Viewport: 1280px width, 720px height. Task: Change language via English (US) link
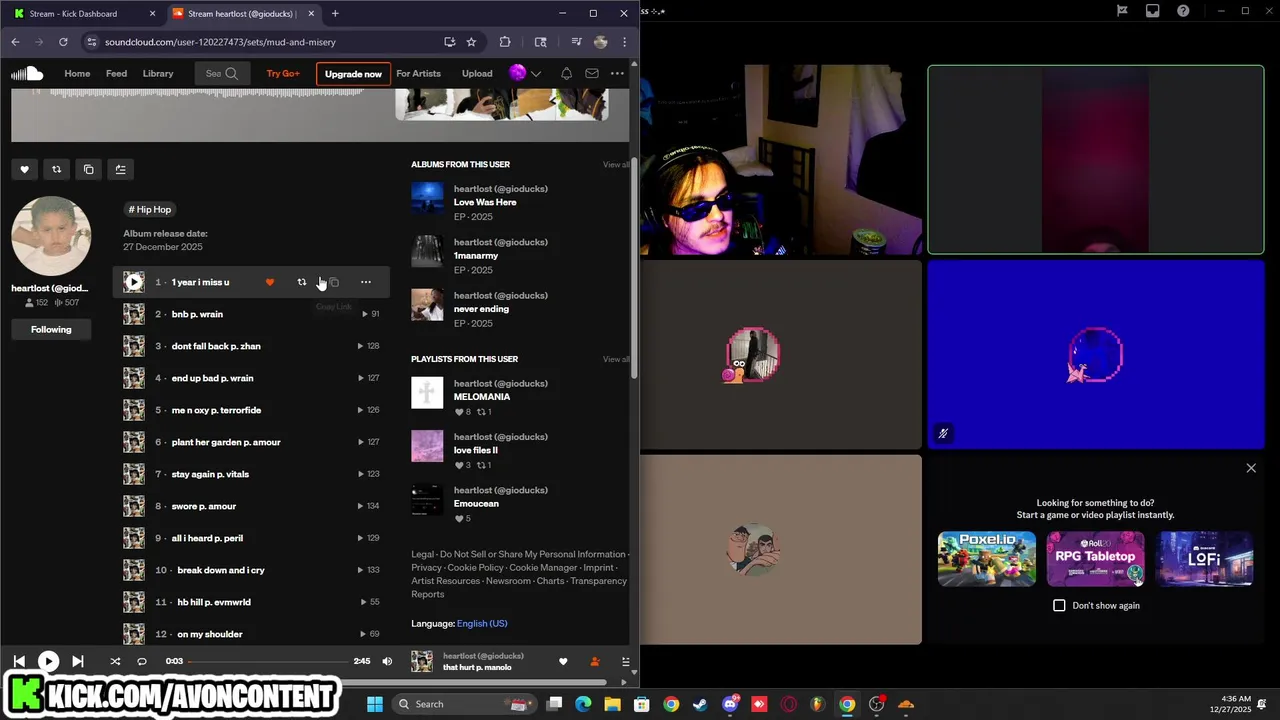click(x=482, y=623)
